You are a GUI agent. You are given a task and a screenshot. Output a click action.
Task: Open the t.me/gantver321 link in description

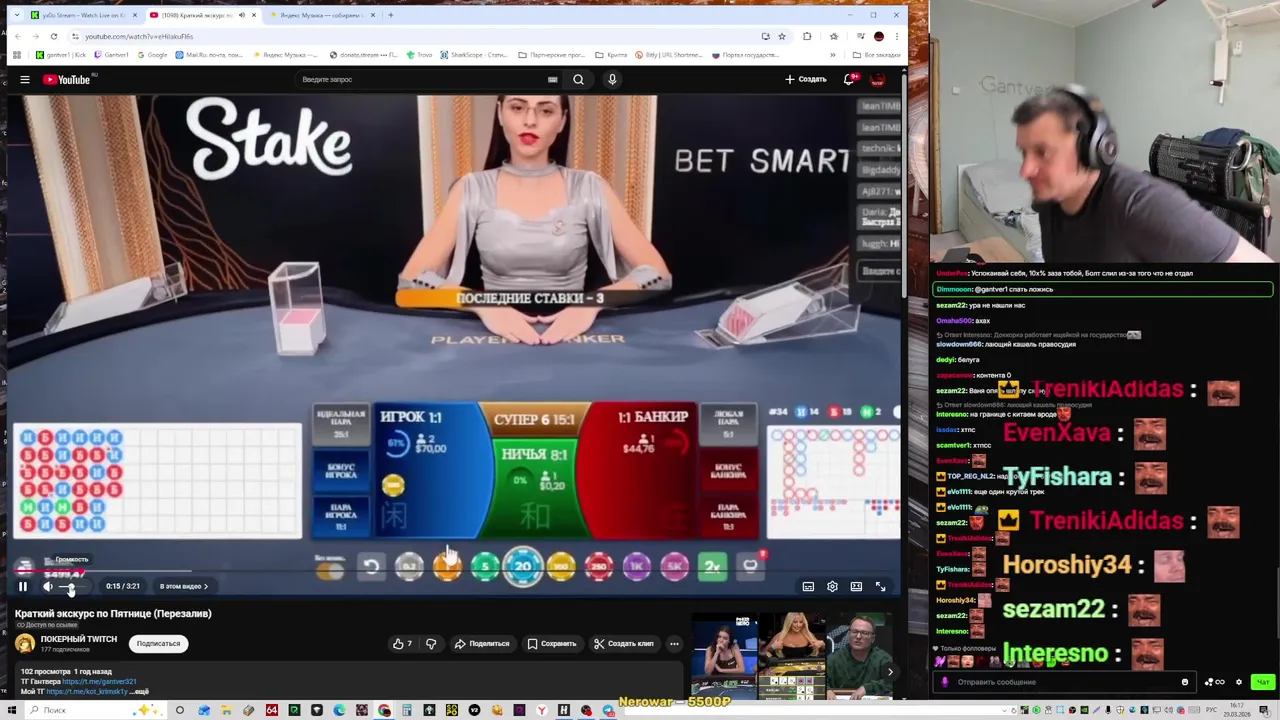99,681
